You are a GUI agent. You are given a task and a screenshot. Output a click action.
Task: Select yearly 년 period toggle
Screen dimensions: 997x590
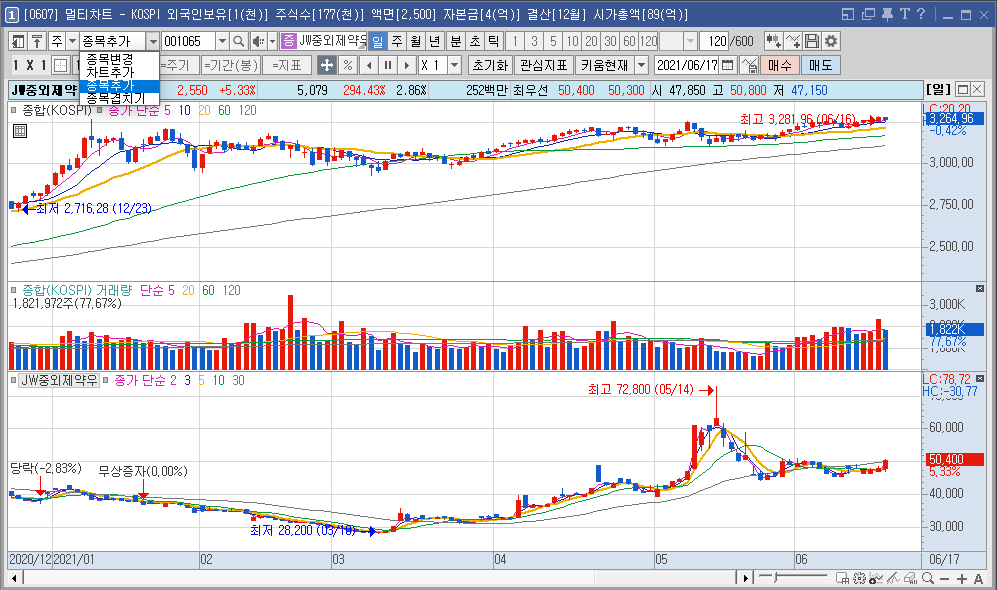click(x=434, y=41)
